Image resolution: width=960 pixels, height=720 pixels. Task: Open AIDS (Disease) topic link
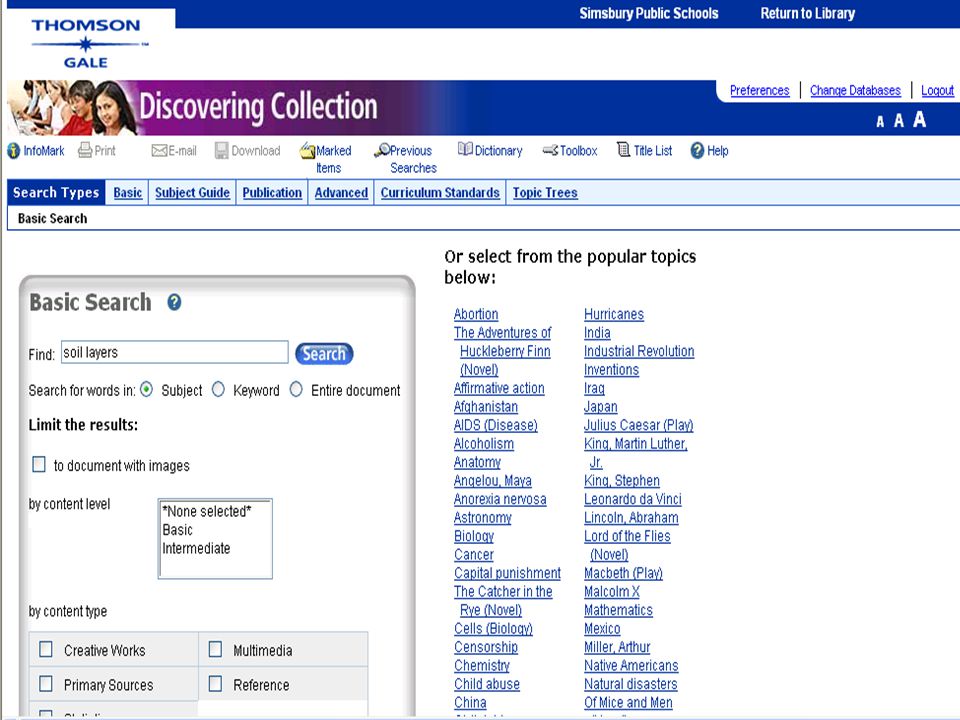[495, 425]
